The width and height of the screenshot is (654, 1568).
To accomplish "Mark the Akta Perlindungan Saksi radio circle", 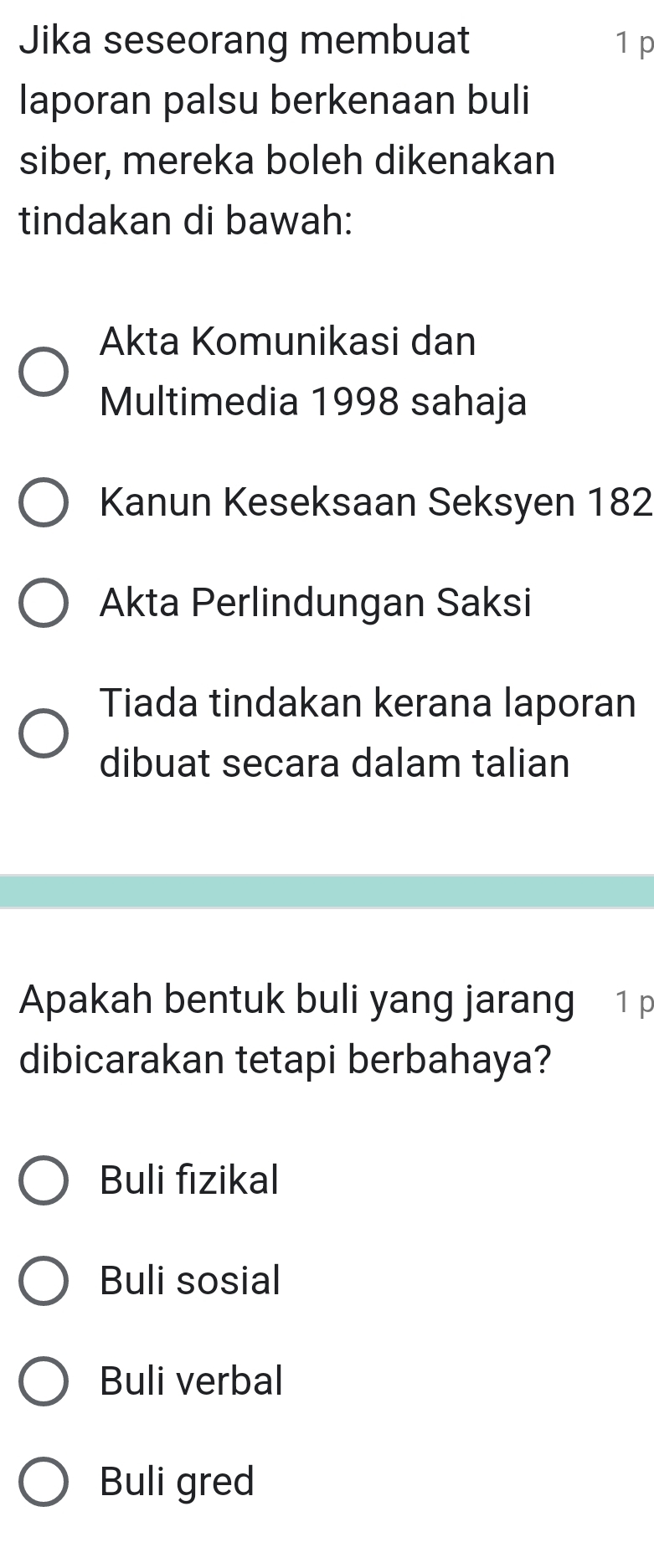I will pyautogui.click(x=43, y=603).
